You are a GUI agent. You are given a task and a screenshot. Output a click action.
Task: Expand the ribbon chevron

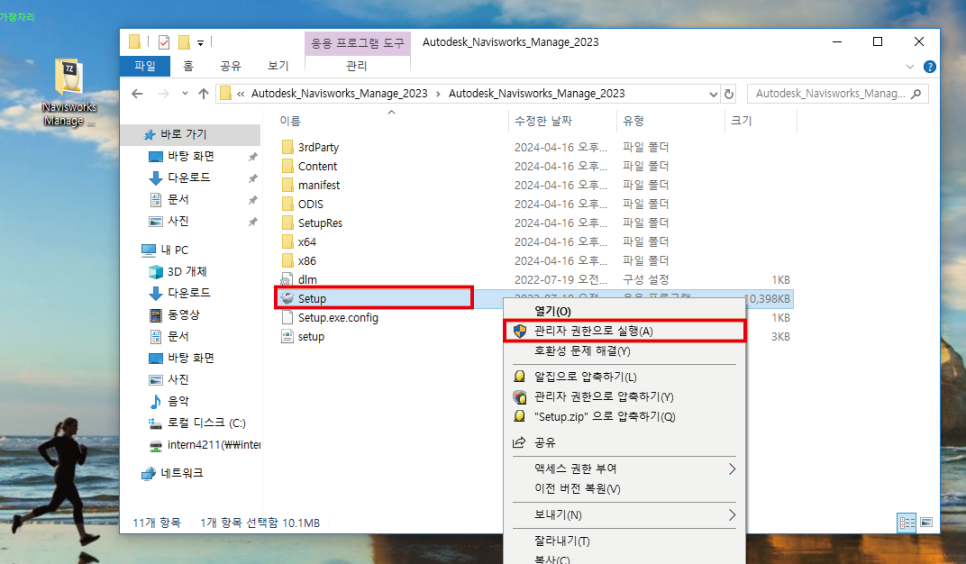click(x=910, y=67)
